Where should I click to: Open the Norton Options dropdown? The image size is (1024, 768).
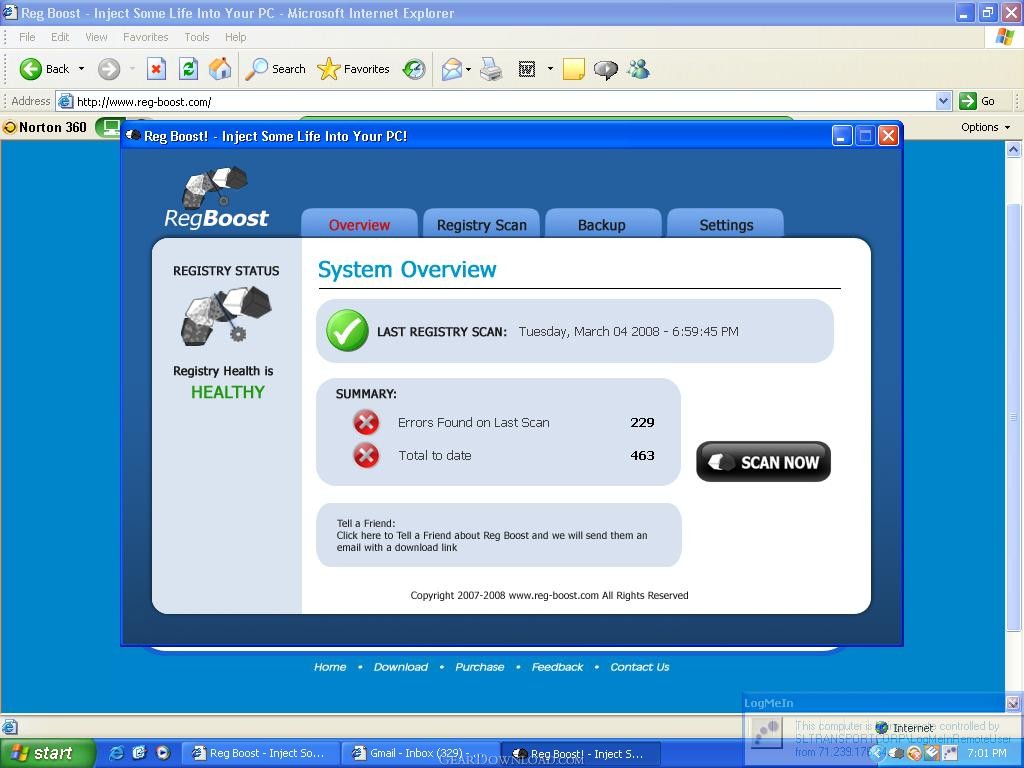985,127
